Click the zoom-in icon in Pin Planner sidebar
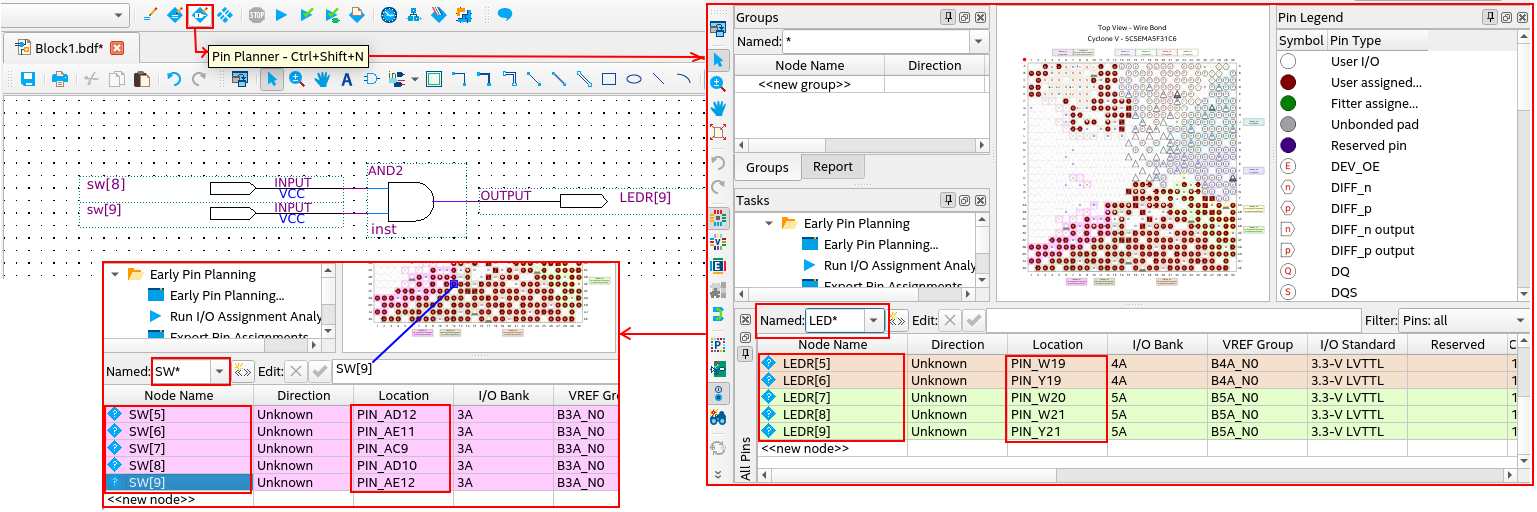The width and height of the screenshot is (1537, 512). coord(718,84)
